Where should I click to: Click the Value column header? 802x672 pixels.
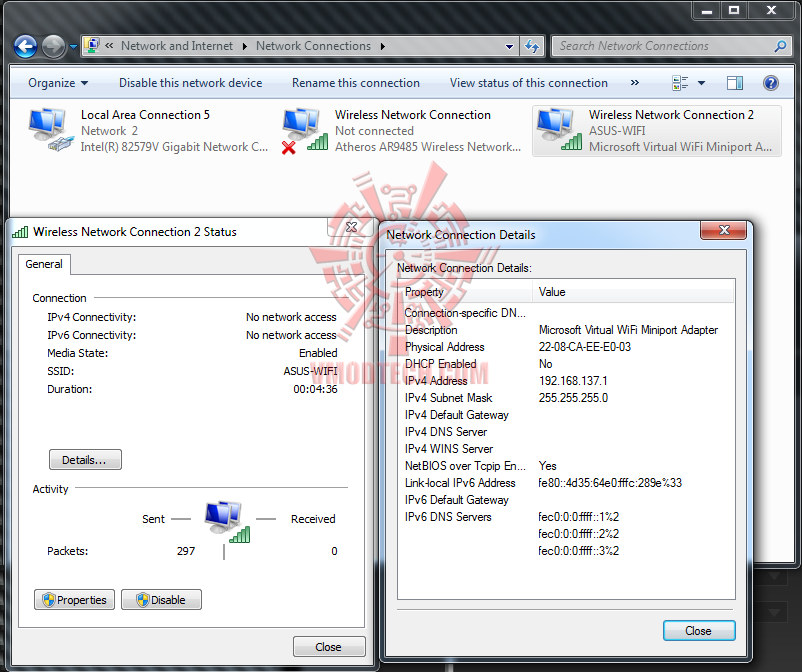633,292
